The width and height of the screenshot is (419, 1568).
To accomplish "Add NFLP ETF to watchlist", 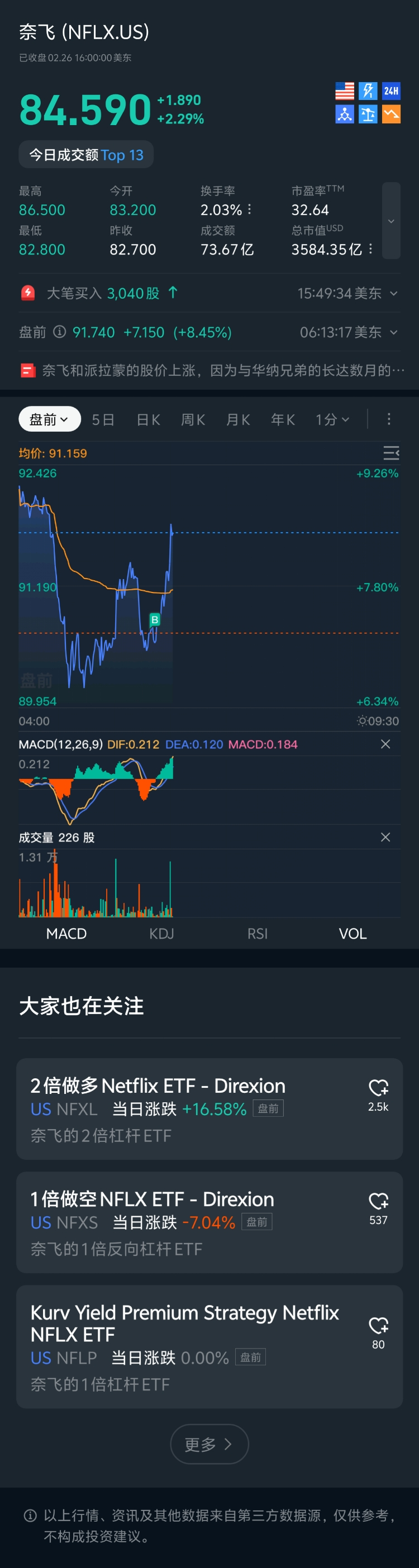I will (x=378, y=1325).
